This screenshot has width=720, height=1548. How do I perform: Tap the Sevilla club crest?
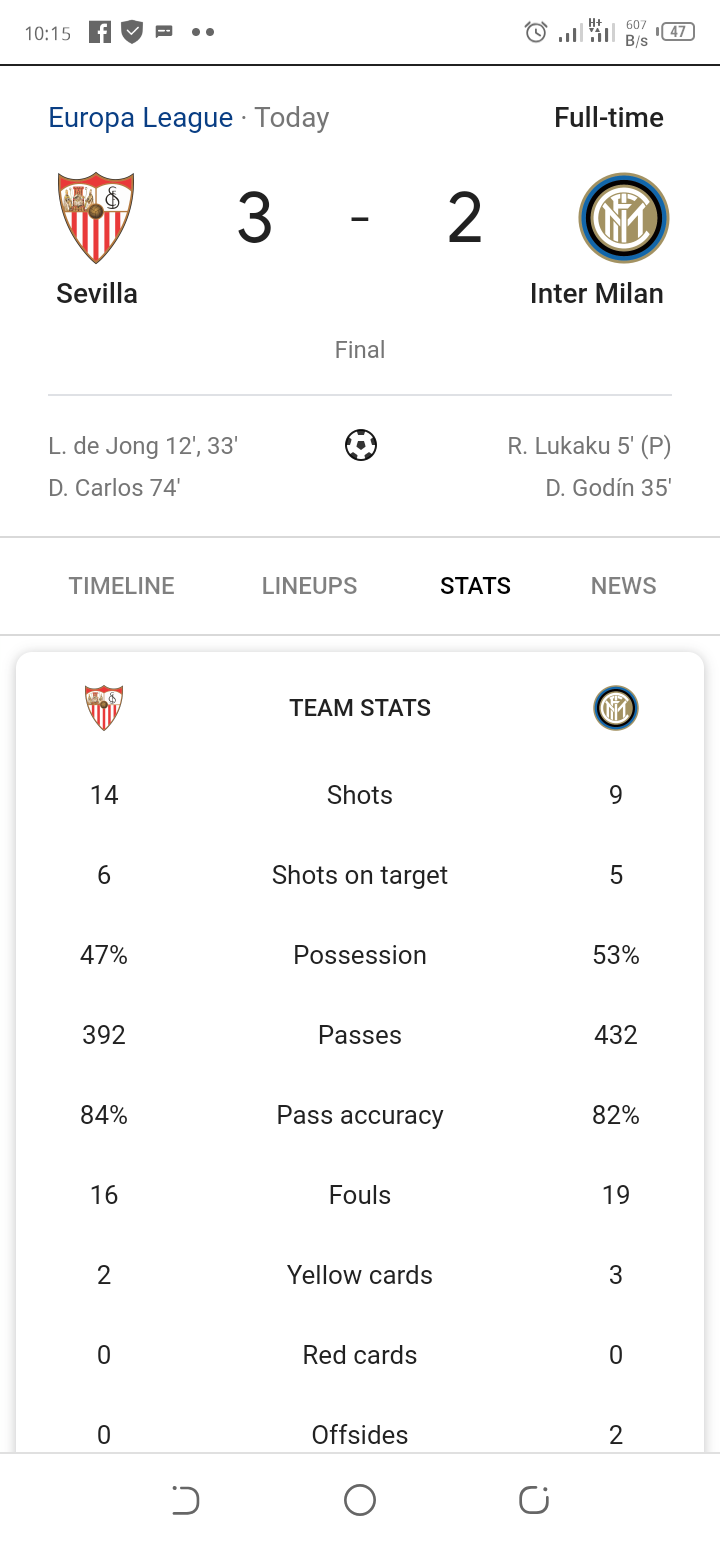point(96,218)
